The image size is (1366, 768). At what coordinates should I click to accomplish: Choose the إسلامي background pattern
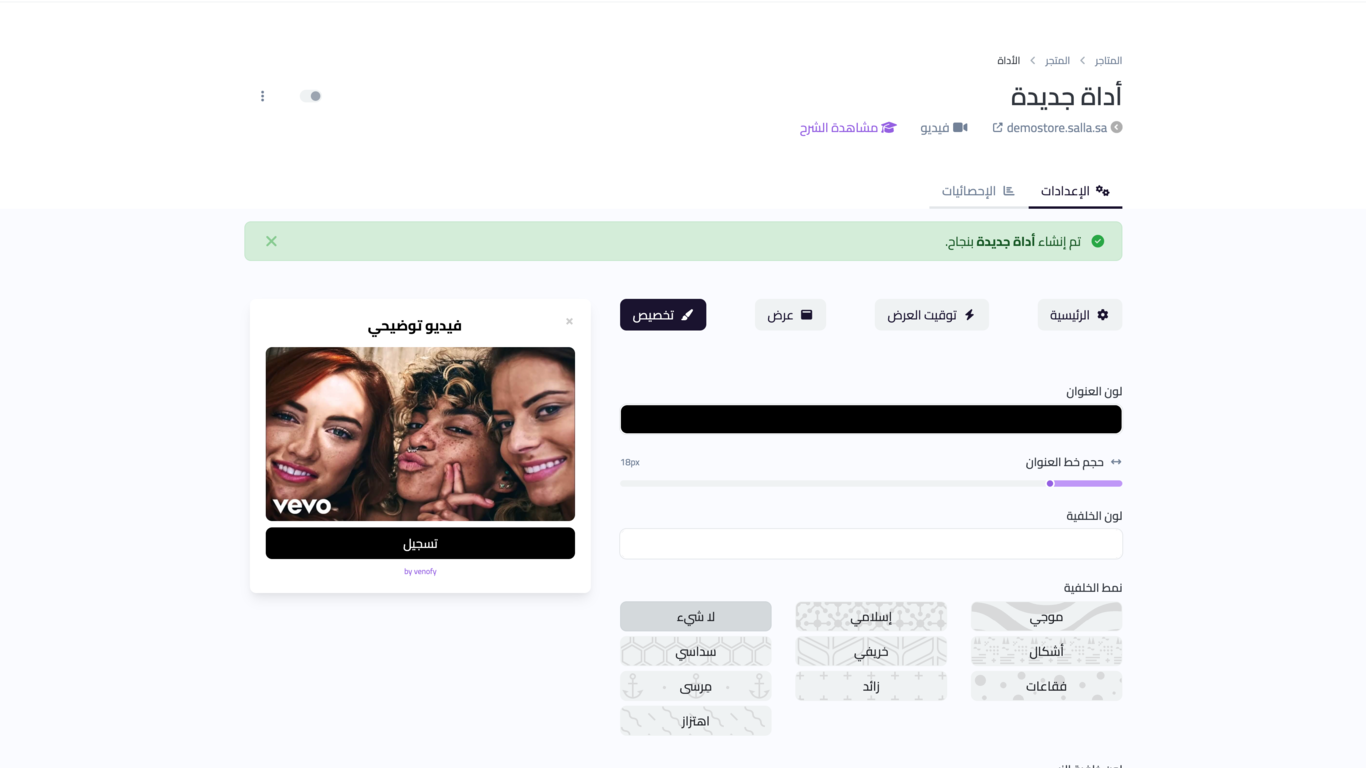tap(871, 617)
